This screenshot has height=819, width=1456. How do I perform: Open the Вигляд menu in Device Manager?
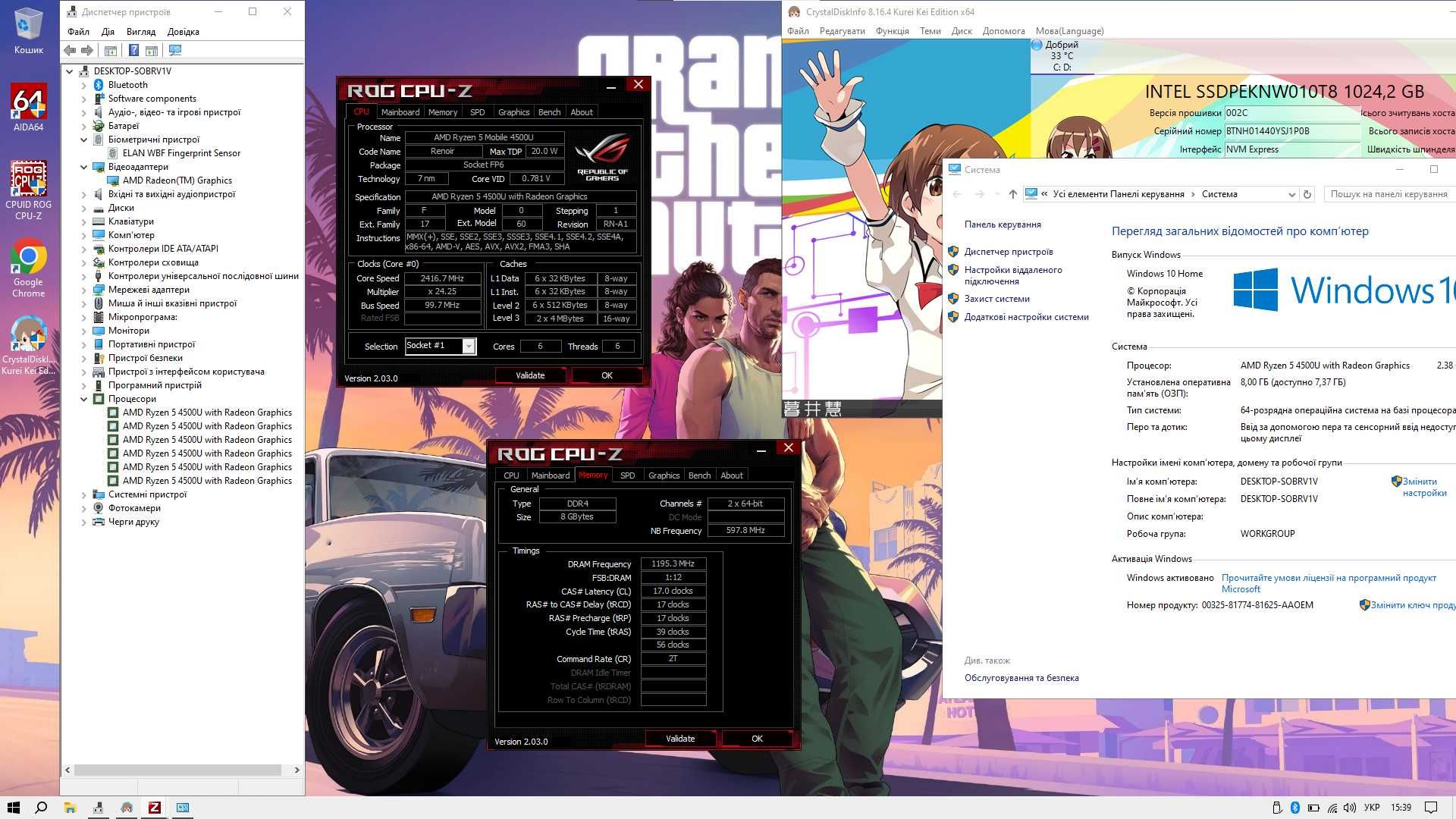point(141,32)
